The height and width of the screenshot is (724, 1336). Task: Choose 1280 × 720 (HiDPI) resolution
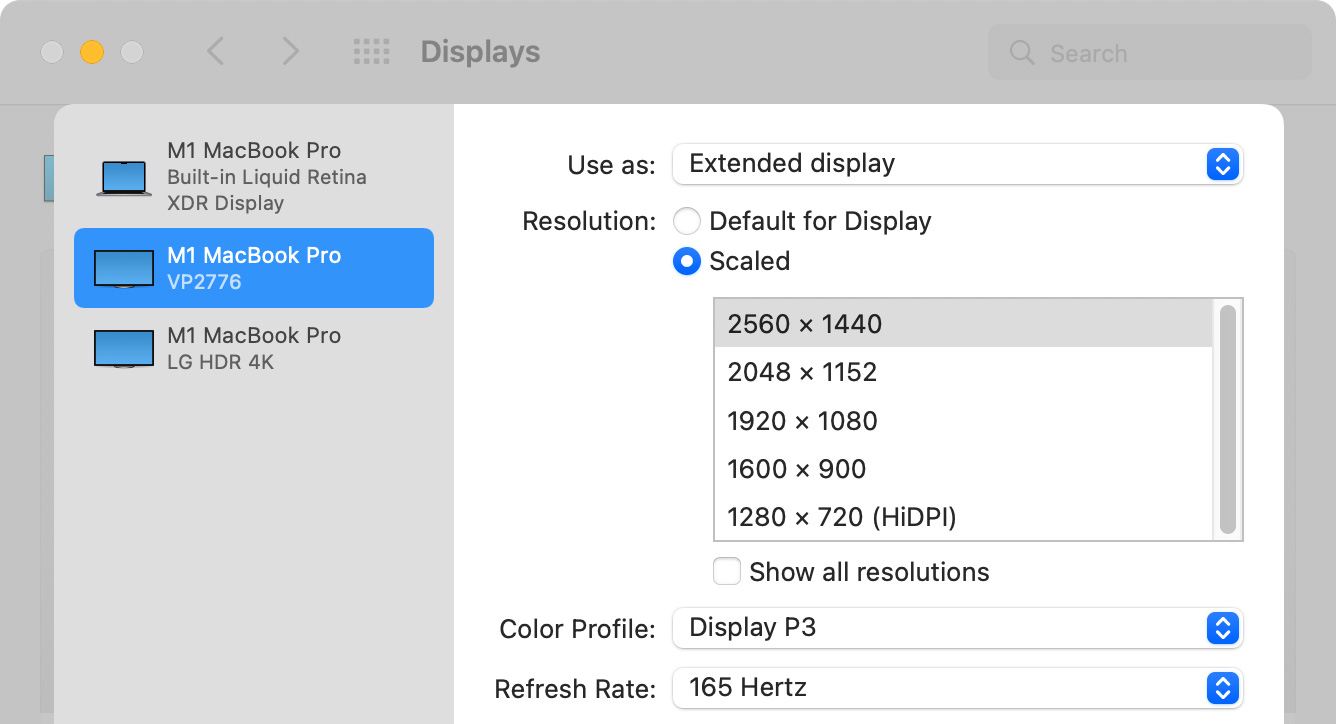[963, 516]
